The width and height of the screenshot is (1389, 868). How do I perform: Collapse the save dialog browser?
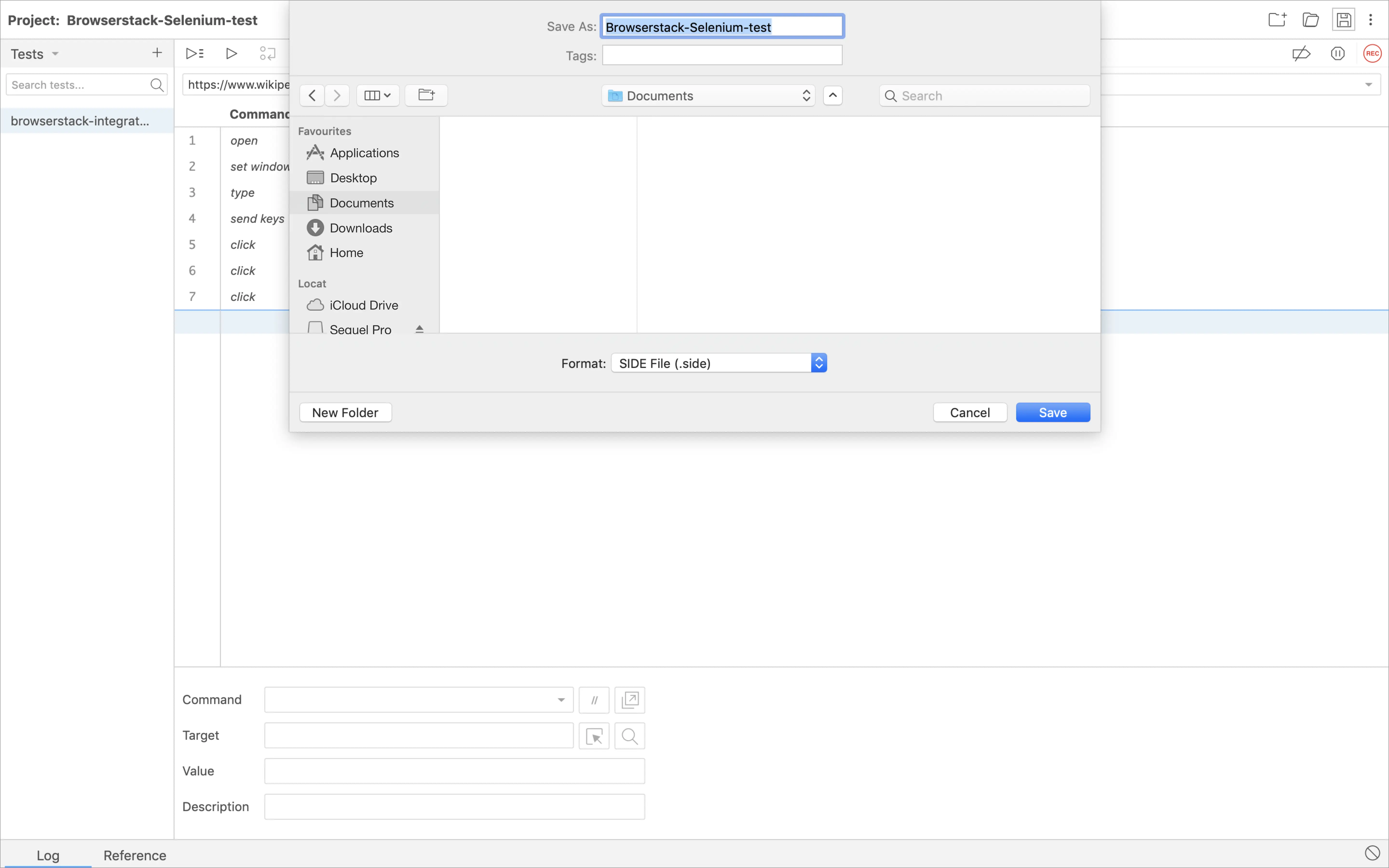[832, 95]
